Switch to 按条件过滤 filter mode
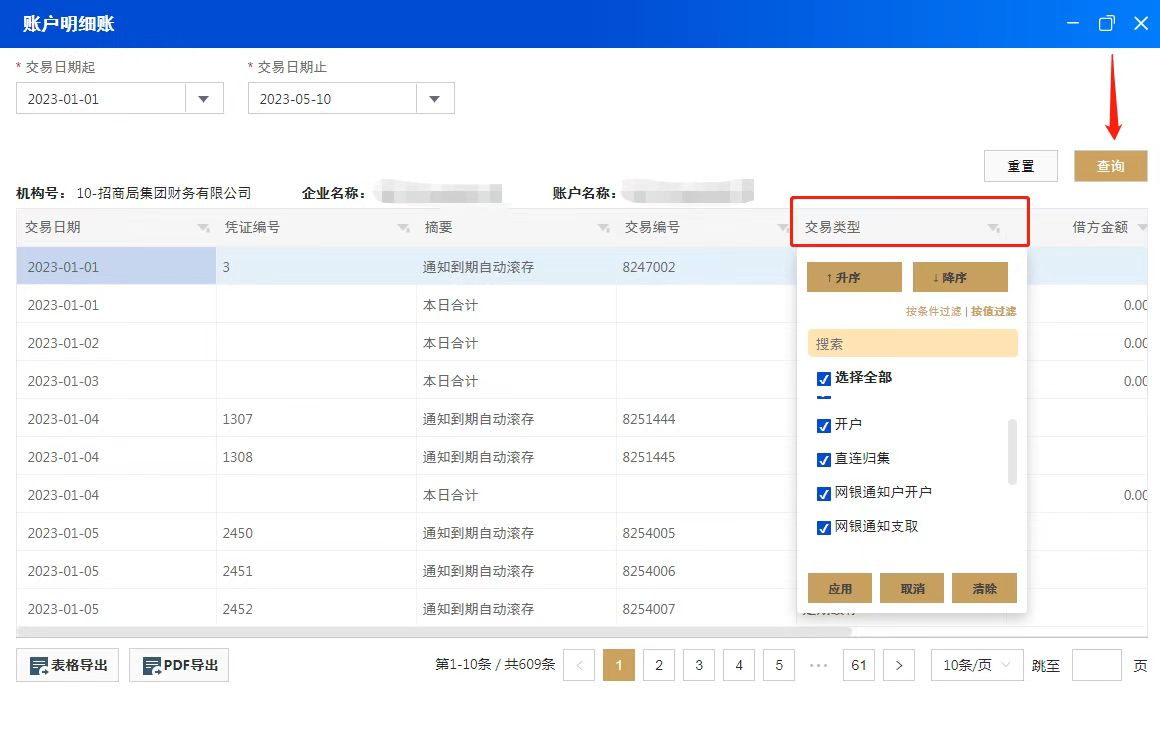The width and height of the screenshot is (1160, 745). pos(933,311)
